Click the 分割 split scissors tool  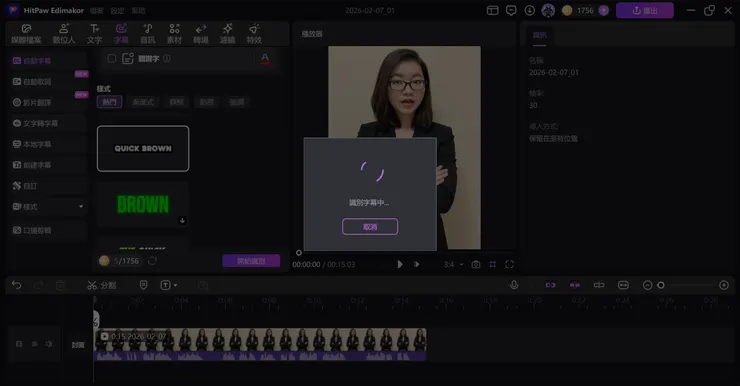[101, 285]
